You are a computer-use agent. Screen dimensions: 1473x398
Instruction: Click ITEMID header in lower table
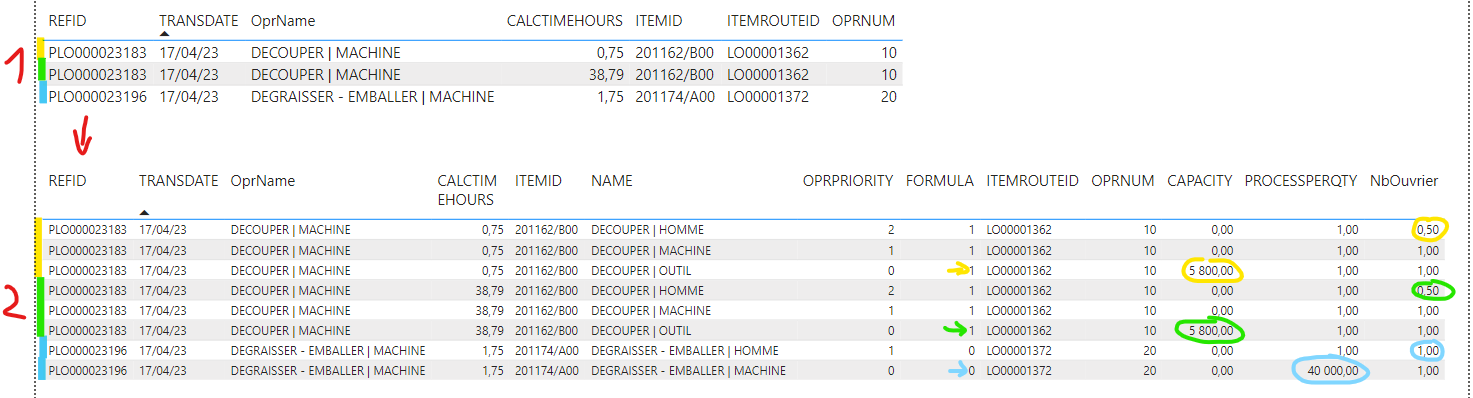[538, 181]
